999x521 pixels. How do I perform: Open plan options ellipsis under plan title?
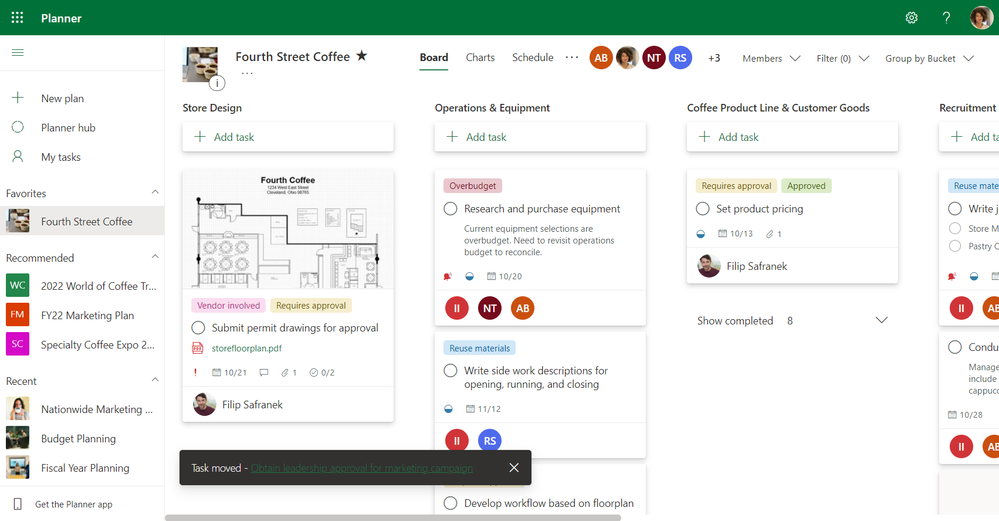[x=247, y=74]
